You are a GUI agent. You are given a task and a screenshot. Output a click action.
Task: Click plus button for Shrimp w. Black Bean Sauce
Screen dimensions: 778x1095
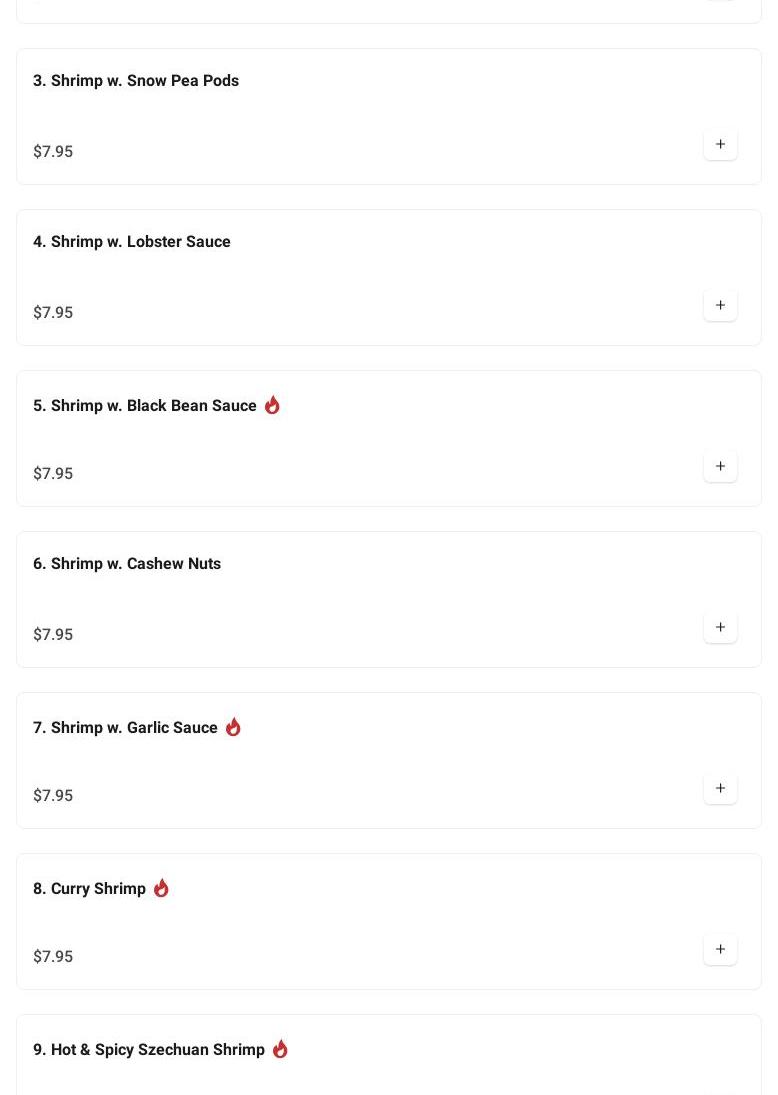pyautogui.click(x=720, y=467)
